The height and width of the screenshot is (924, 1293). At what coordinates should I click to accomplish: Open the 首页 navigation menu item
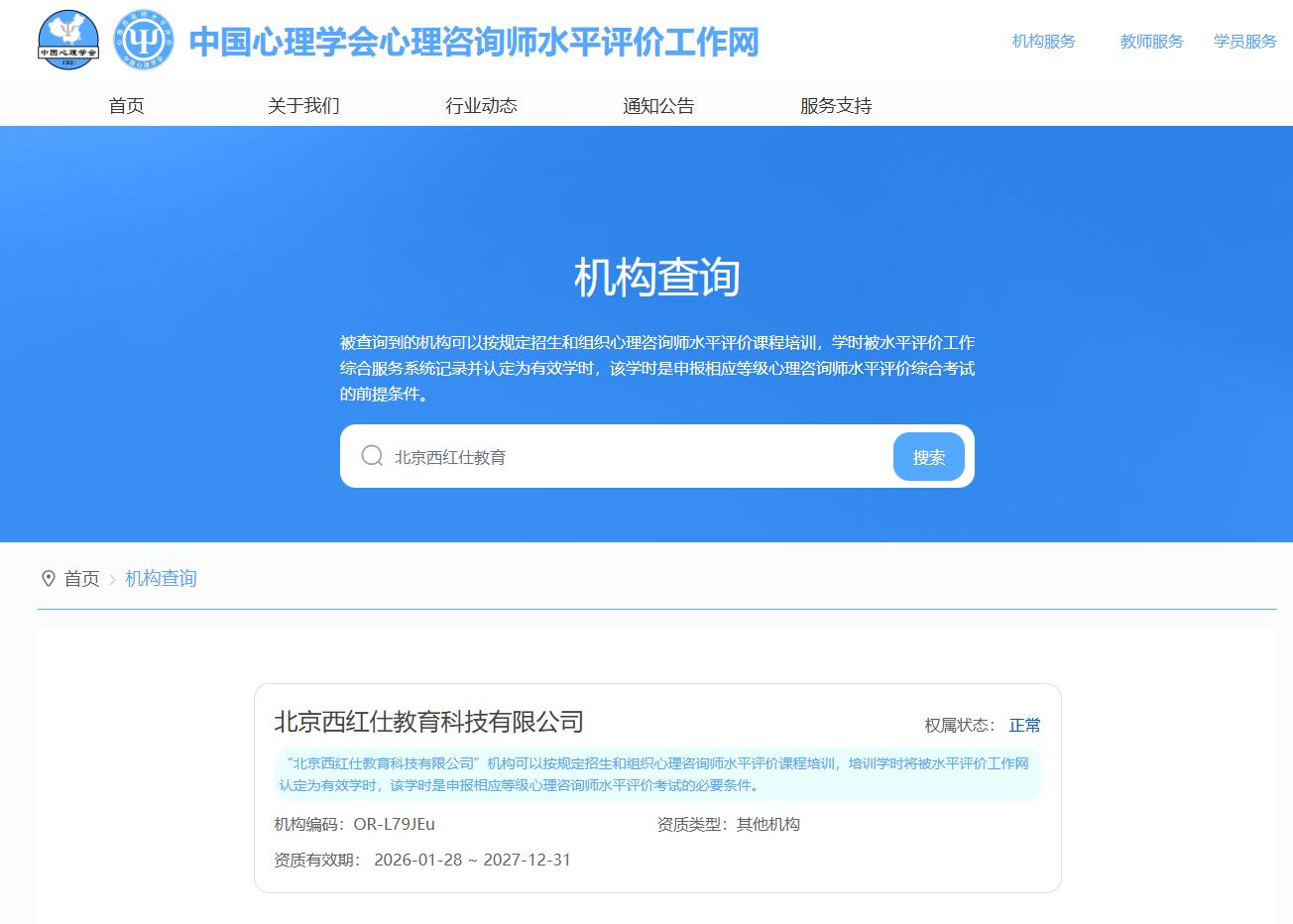coord(126,106)
